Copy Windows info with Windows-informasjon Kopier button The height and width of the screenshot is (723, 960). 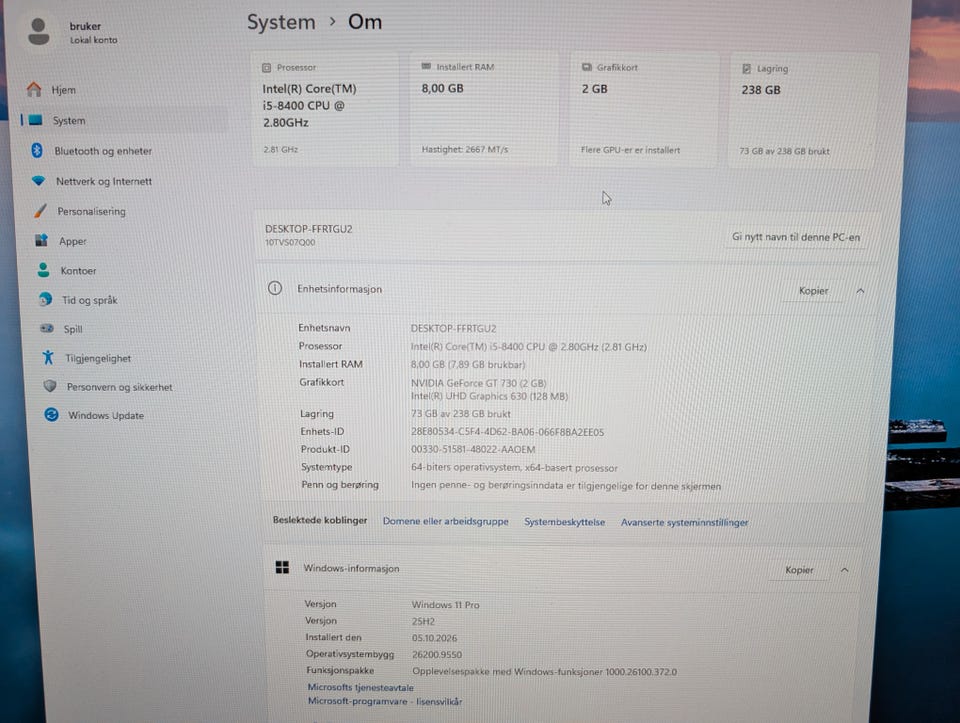(799, 570)
